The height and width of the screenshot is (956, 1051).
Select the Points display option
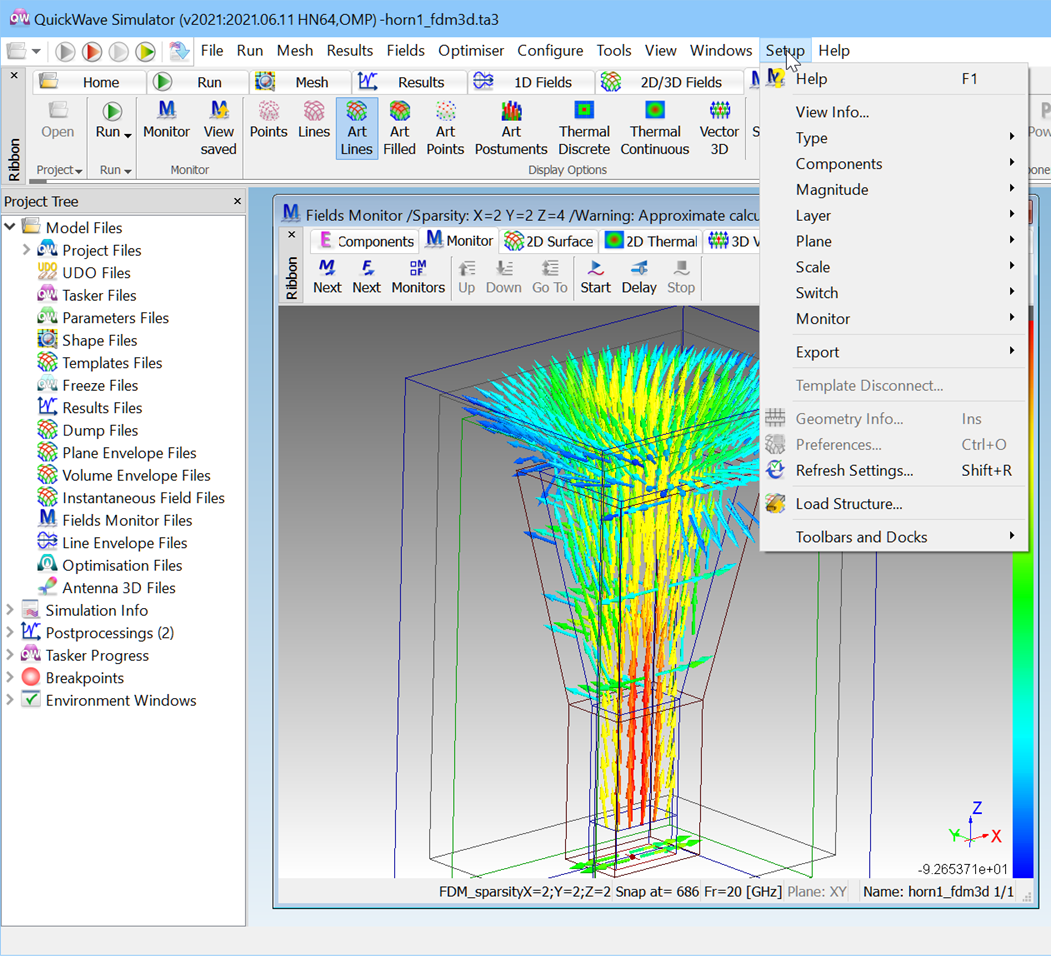(x=269, y=119)
